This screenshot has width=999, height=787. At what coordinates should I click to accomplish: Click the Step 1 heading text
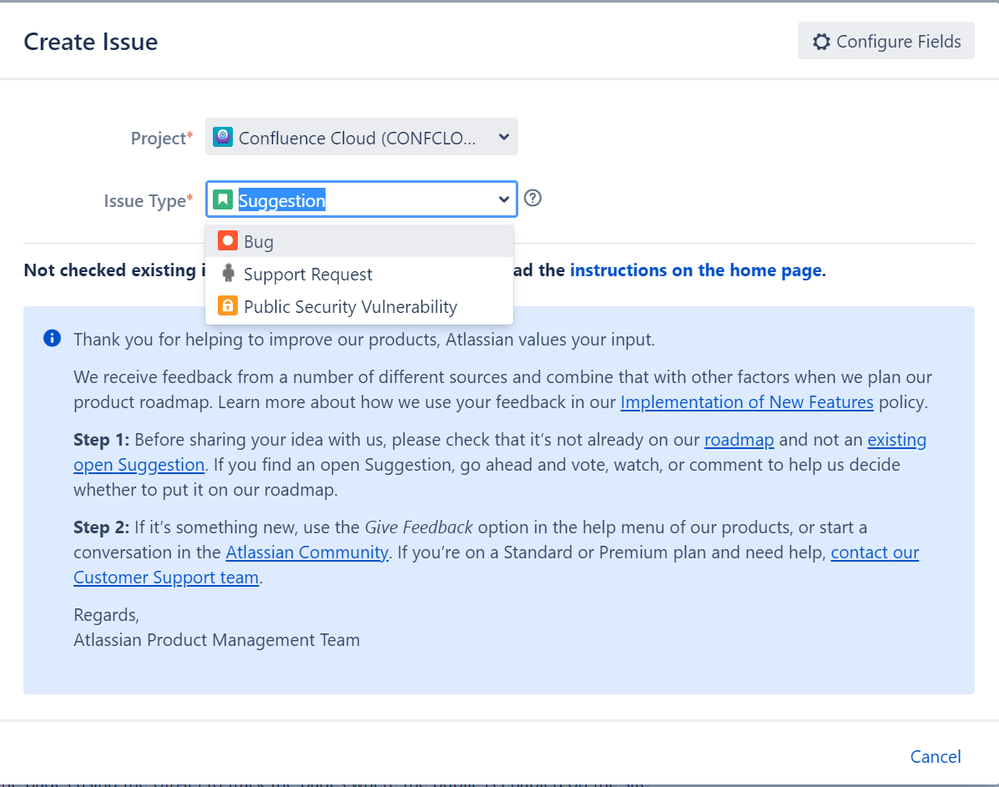[101, 440]
